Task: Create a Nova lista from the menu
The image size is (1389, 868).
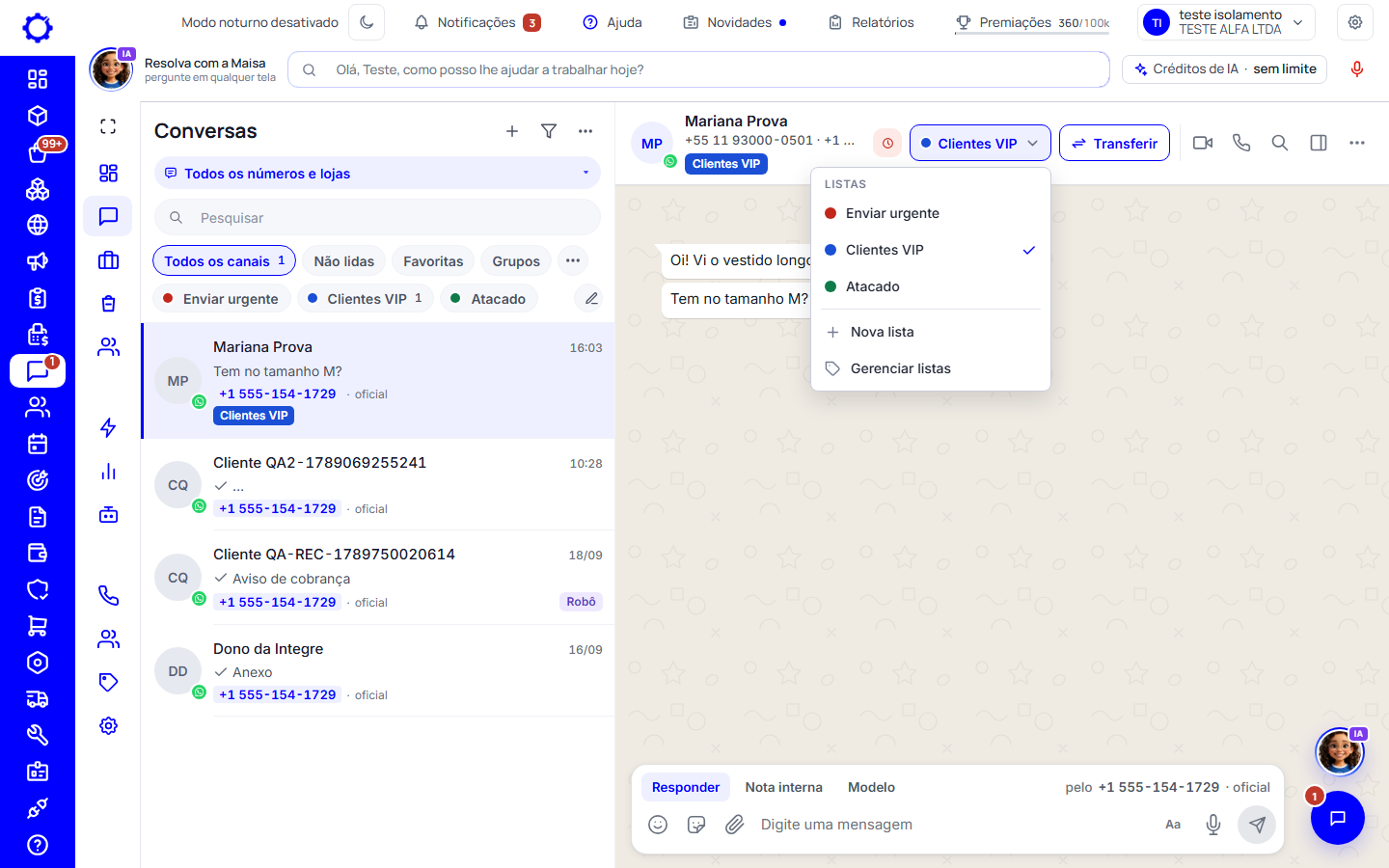Action: pos(931,332)
